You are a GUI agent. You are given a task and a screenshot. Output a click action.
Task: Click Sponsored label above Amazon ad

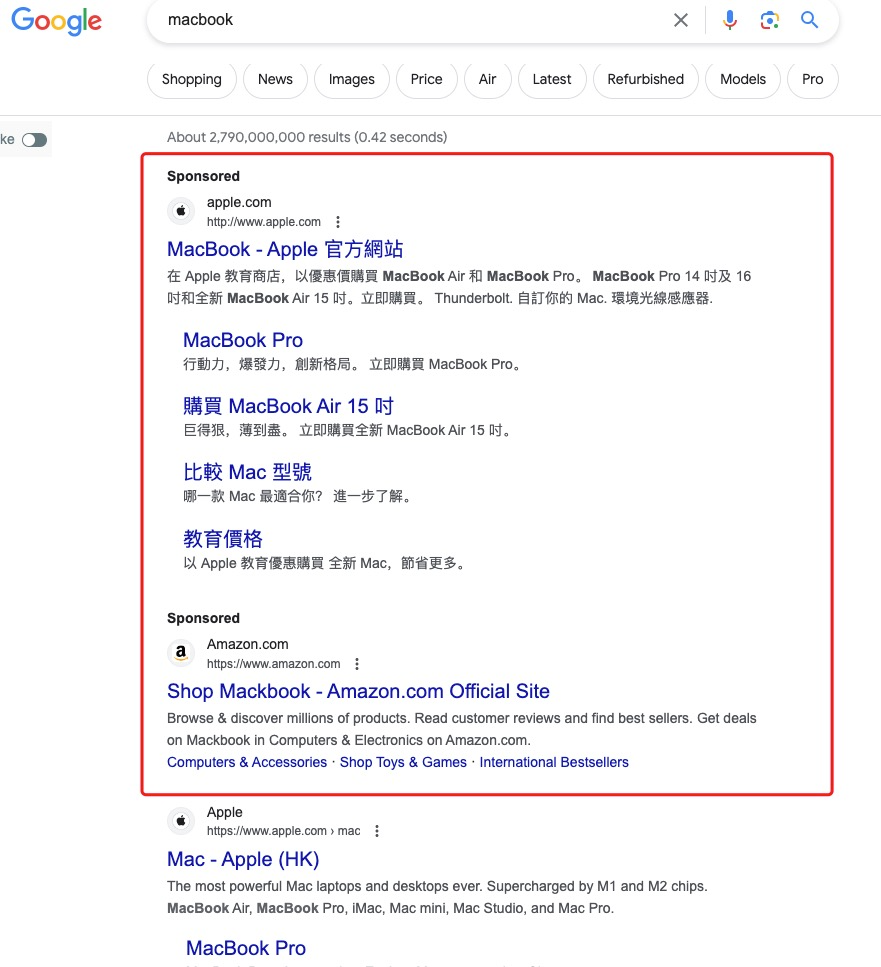[x=203, y=619]
